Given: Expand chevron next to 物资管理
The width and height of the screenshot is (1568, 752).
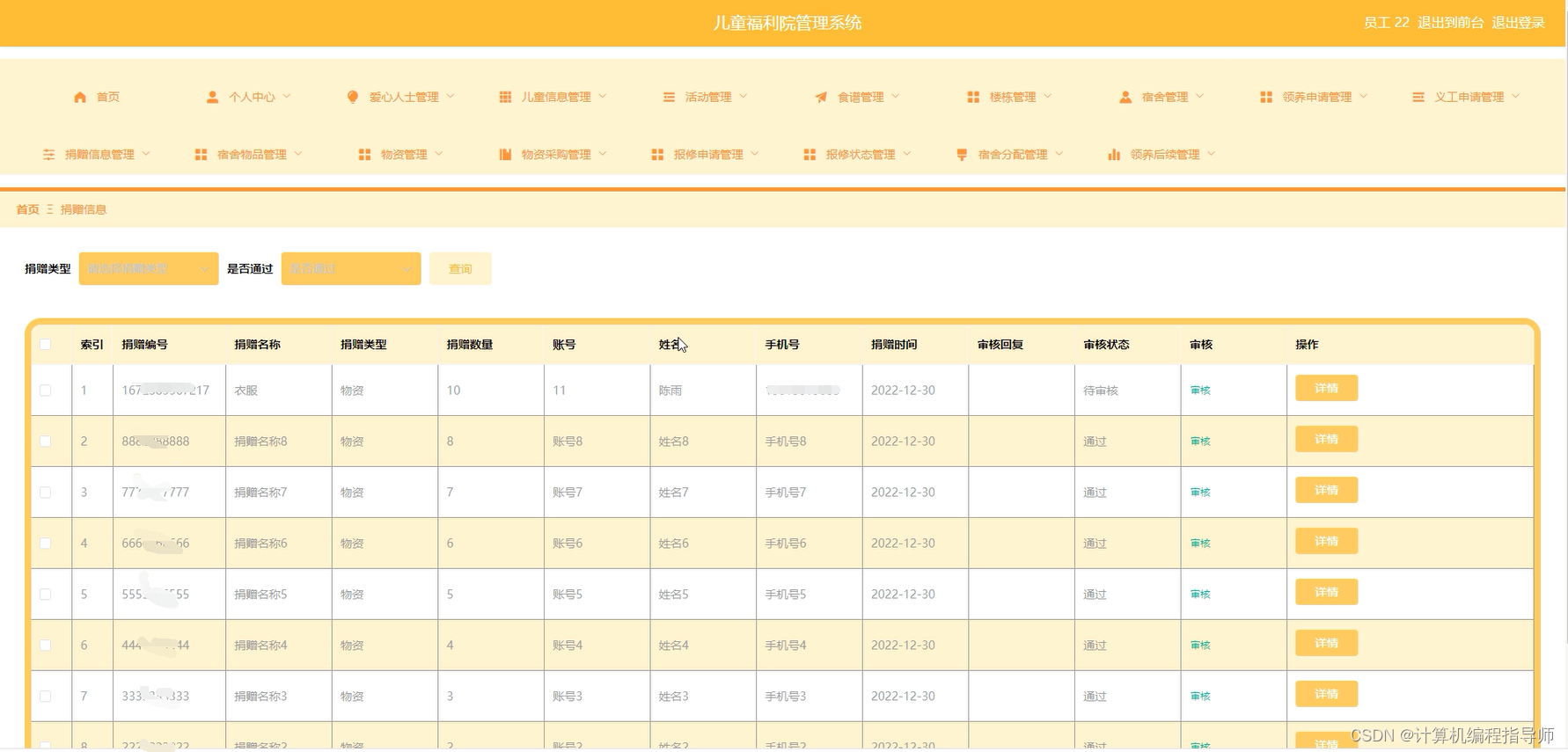Looking at the screenshot, I should point(439,153).
